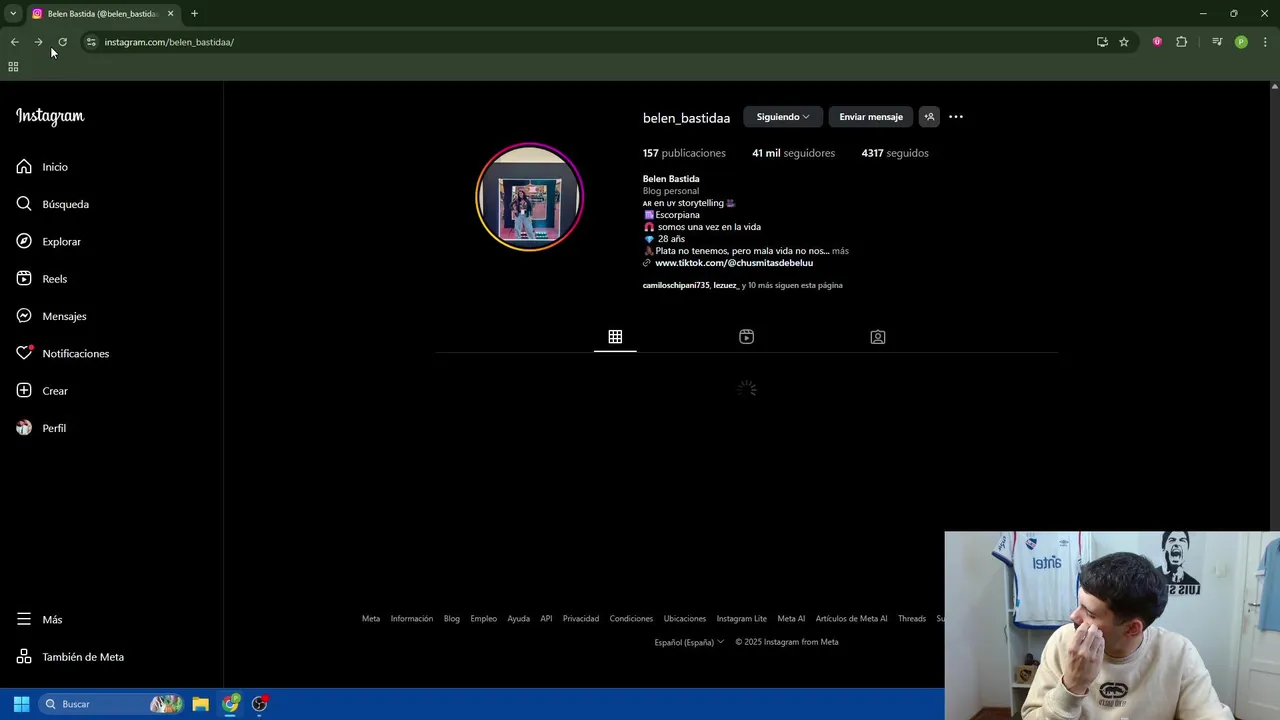Click Privacidad footer link
The height and width of the screenshot is (720, 1280).
(581, 619)
